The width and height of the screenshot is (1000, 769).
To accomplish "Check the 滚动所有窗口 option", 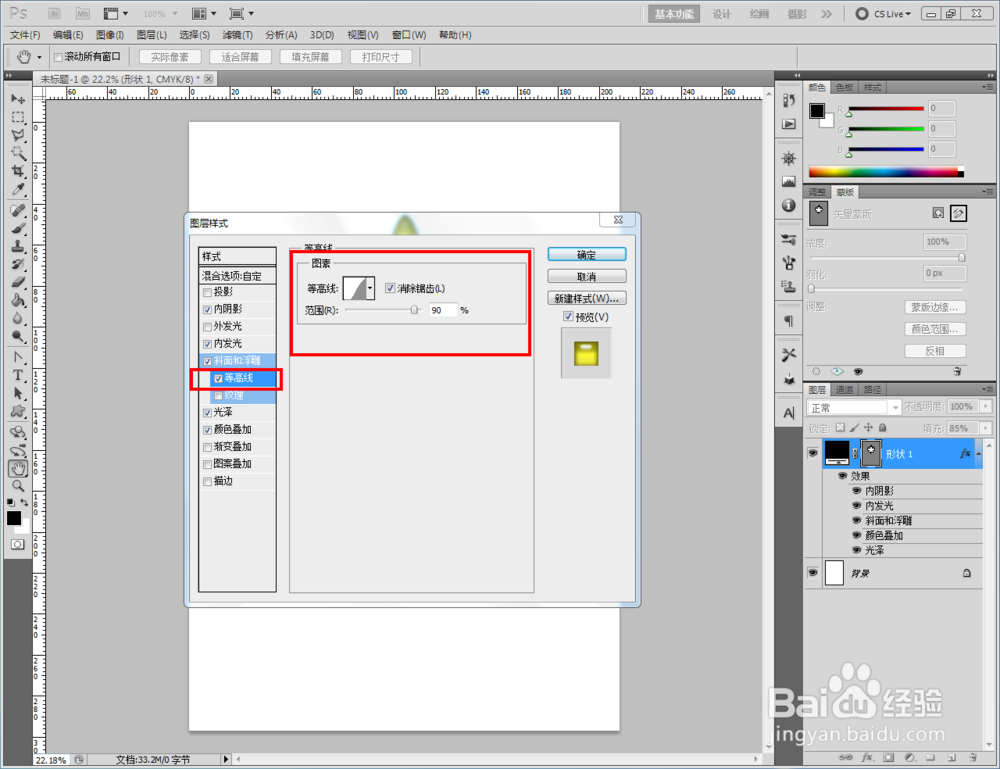I will click(58, 57).
